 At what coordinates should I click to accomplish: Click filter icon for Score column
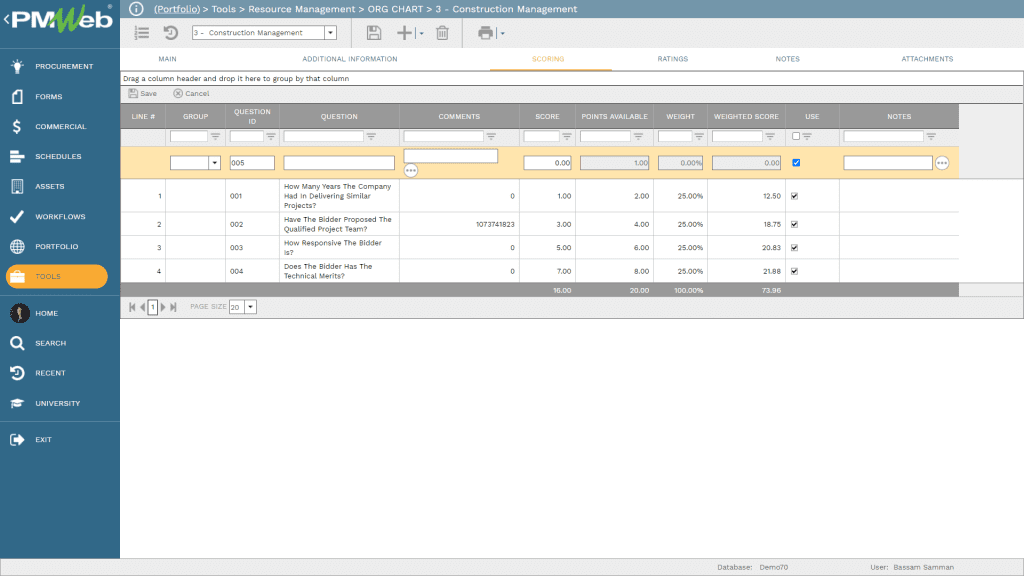(567, 136)
